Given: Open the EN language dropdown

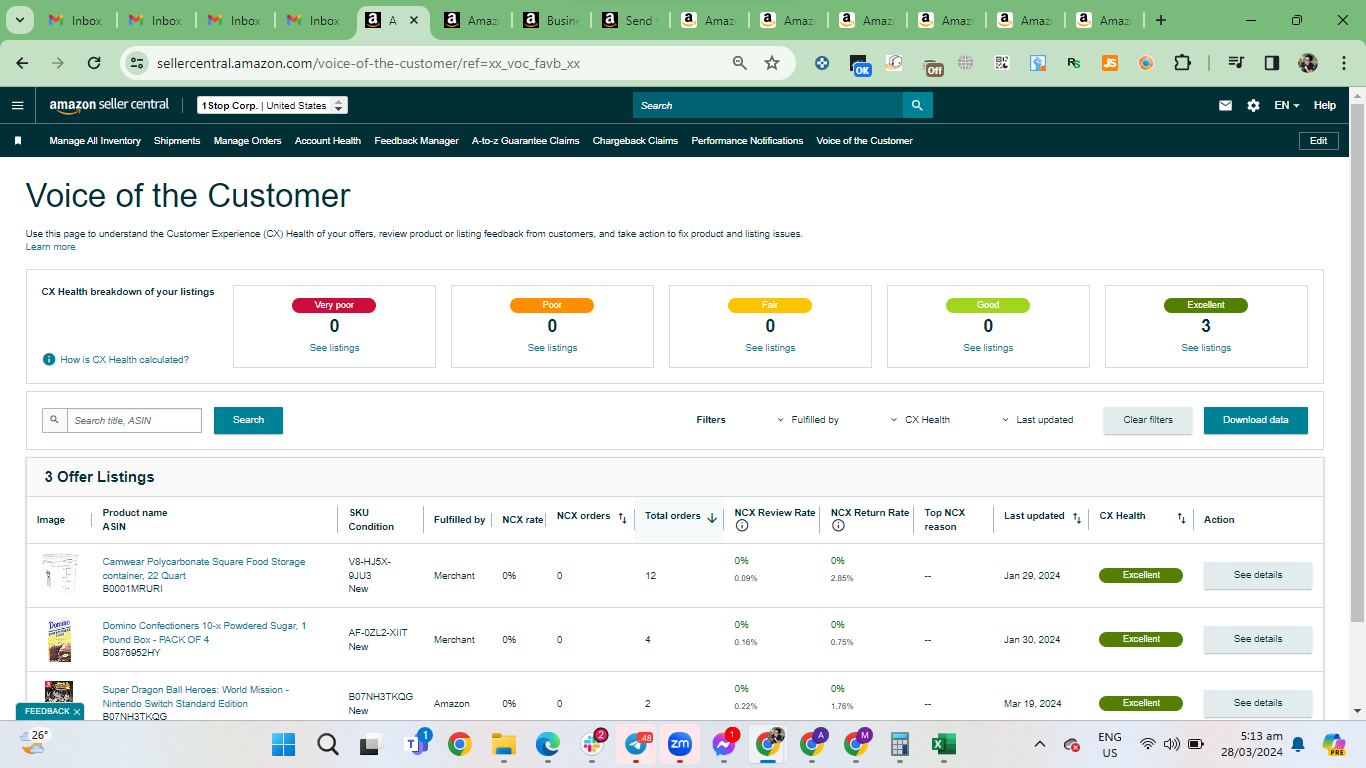Looking at the screenshot, I should (x=1287, y=105).
